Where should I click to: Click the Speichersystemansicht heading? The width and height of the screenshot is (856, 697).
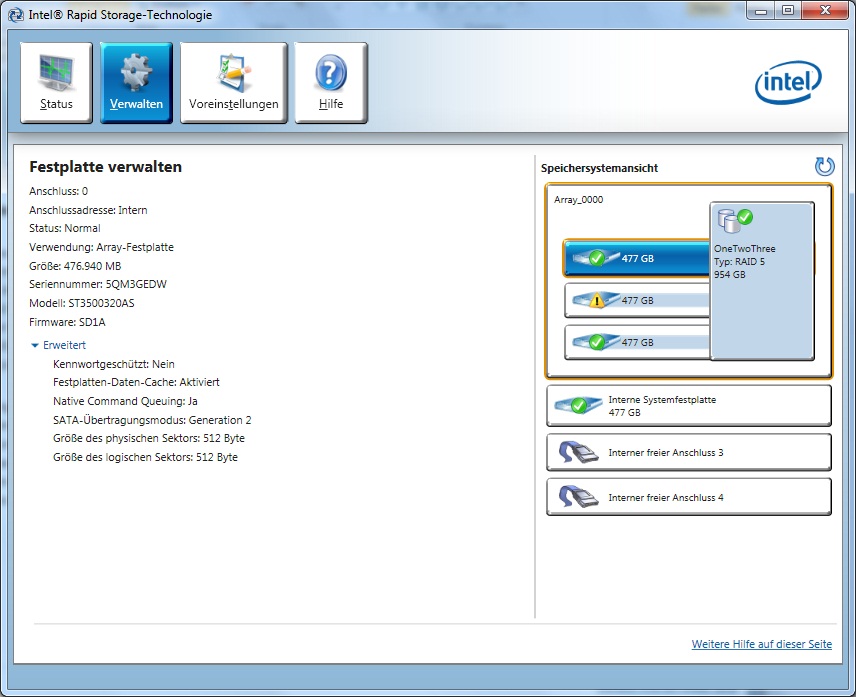click(x=599, y=168)
